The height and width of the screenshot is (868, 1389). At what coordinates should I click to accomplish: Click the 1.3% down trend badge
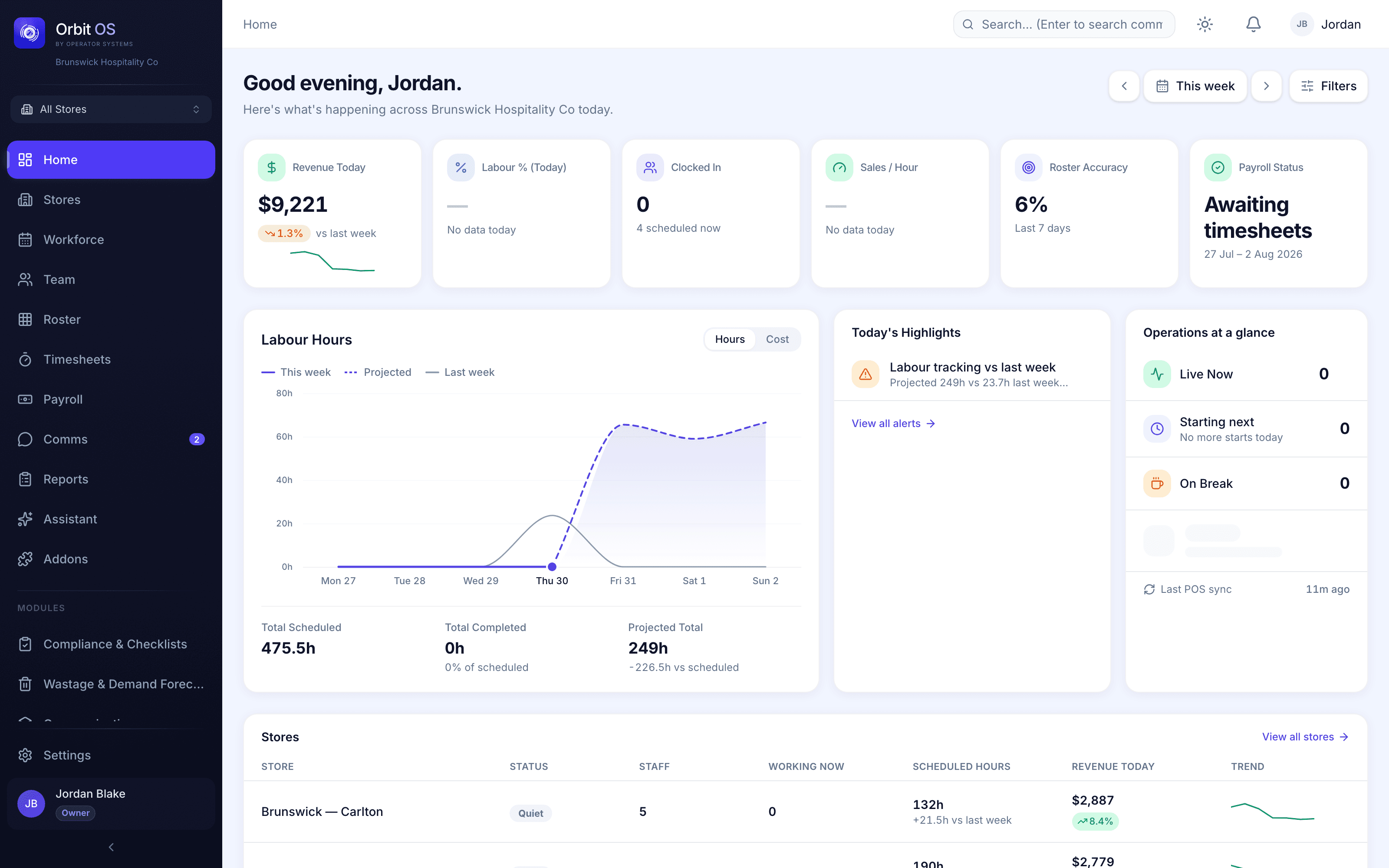click(x=284, y=233)
